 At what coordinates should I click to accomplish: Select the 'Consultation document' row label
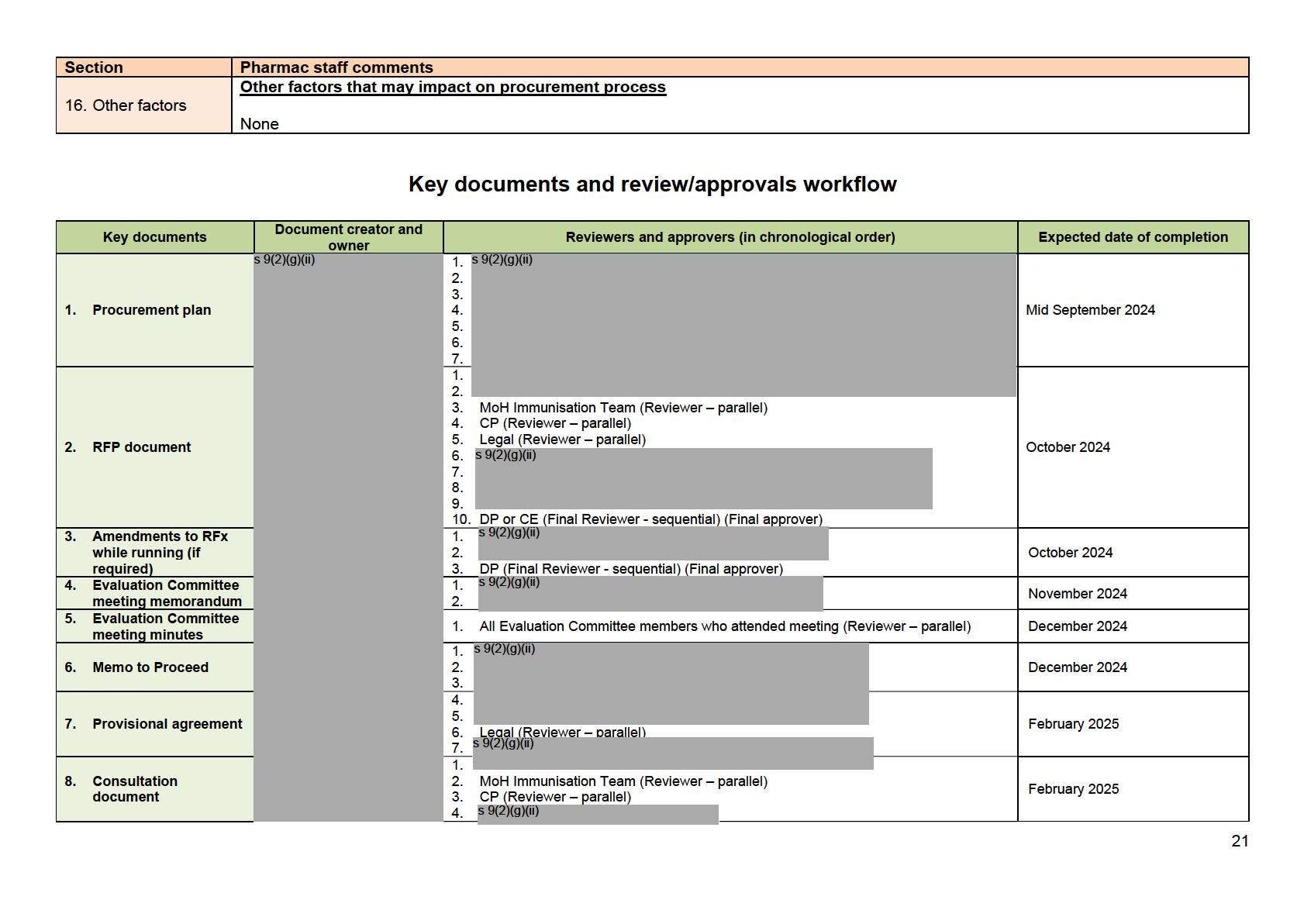tap(134, 789)
